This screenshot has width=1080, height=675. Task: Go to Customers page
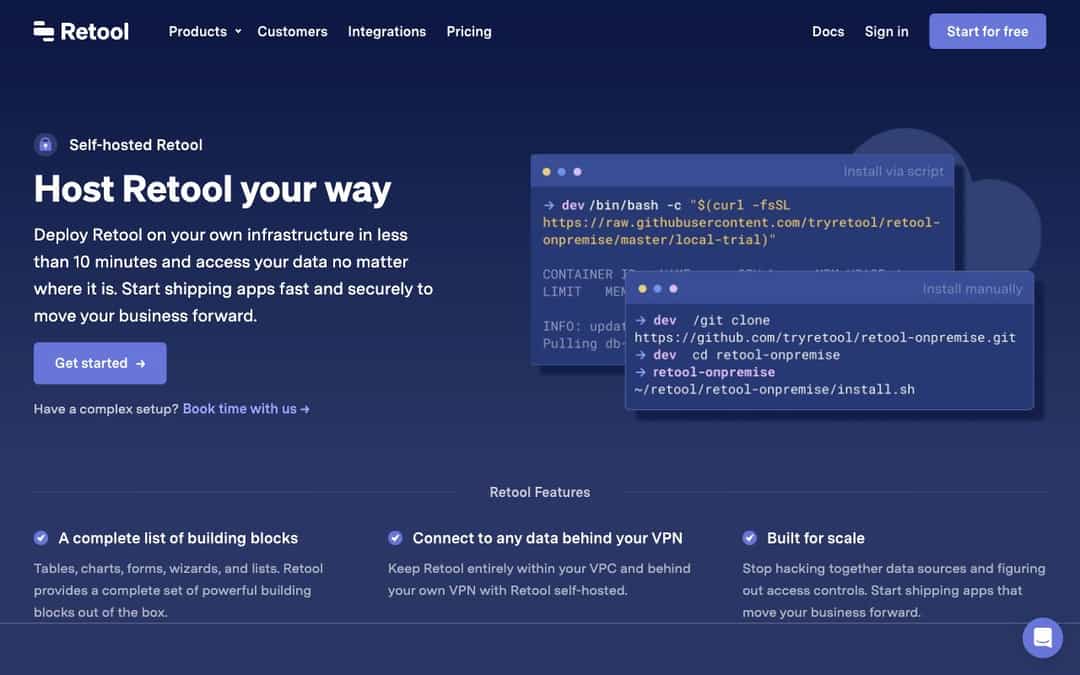tap(292, 31)
